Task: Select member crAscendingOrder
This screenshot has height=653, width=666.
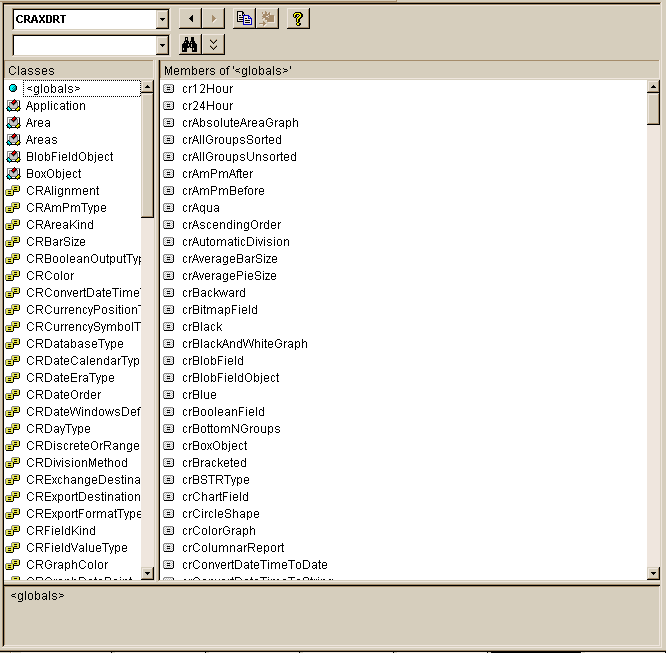Action: click(x=231, y=225)
